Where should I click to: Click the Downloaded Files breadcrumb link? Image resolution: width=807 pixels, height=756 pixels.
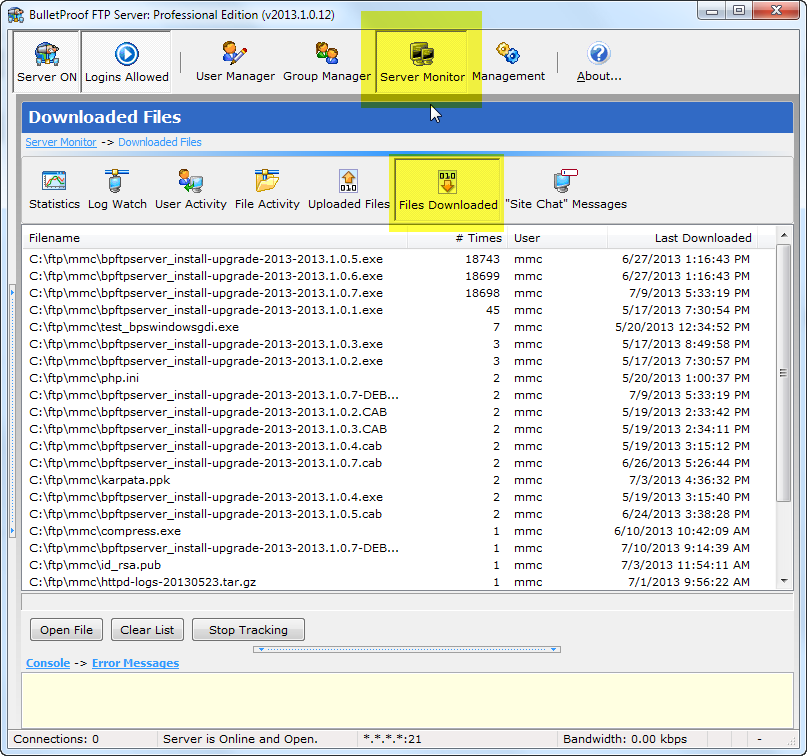pos(160,142)
